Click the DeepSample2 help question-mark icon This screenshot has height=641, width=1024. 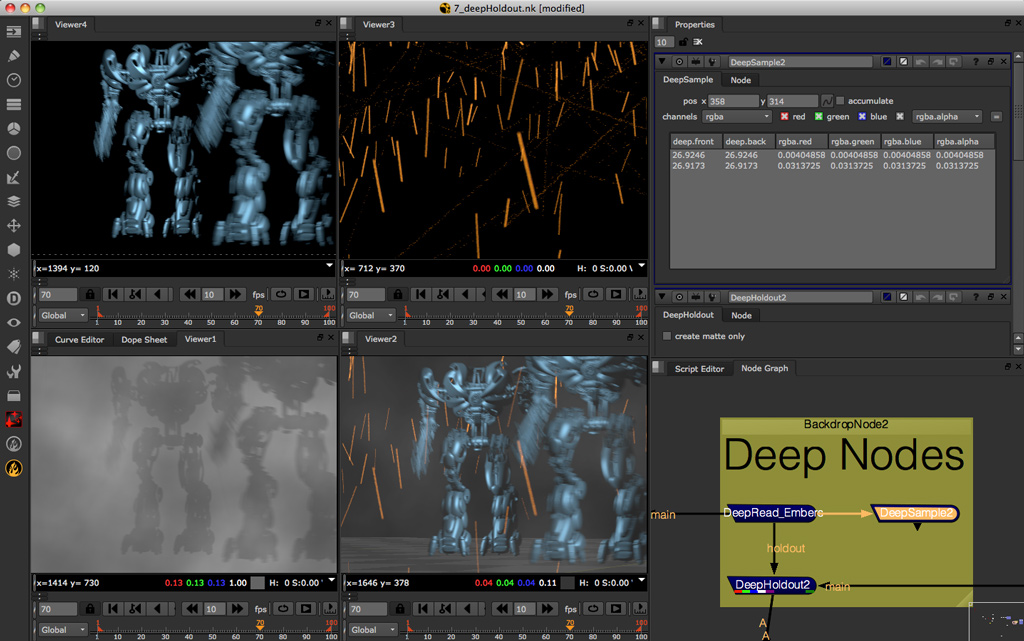point(976,61)
